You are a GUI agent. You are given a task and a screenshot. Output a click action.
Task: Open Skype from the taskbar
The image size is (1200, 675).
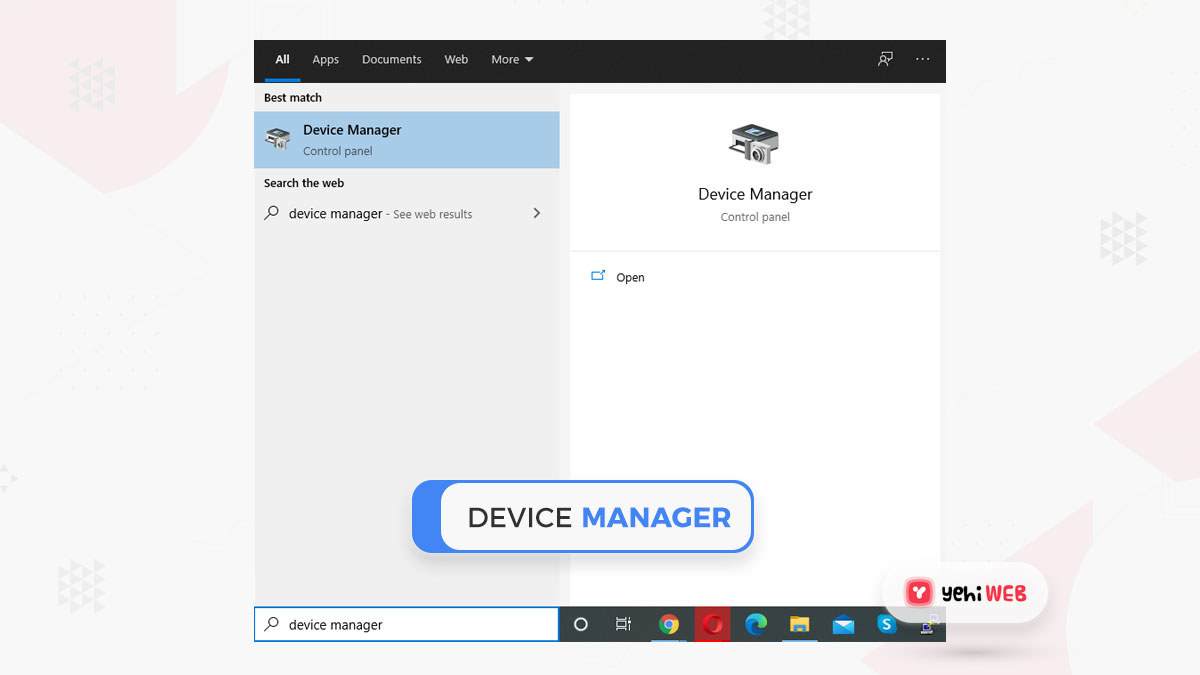tap(886, 624)
